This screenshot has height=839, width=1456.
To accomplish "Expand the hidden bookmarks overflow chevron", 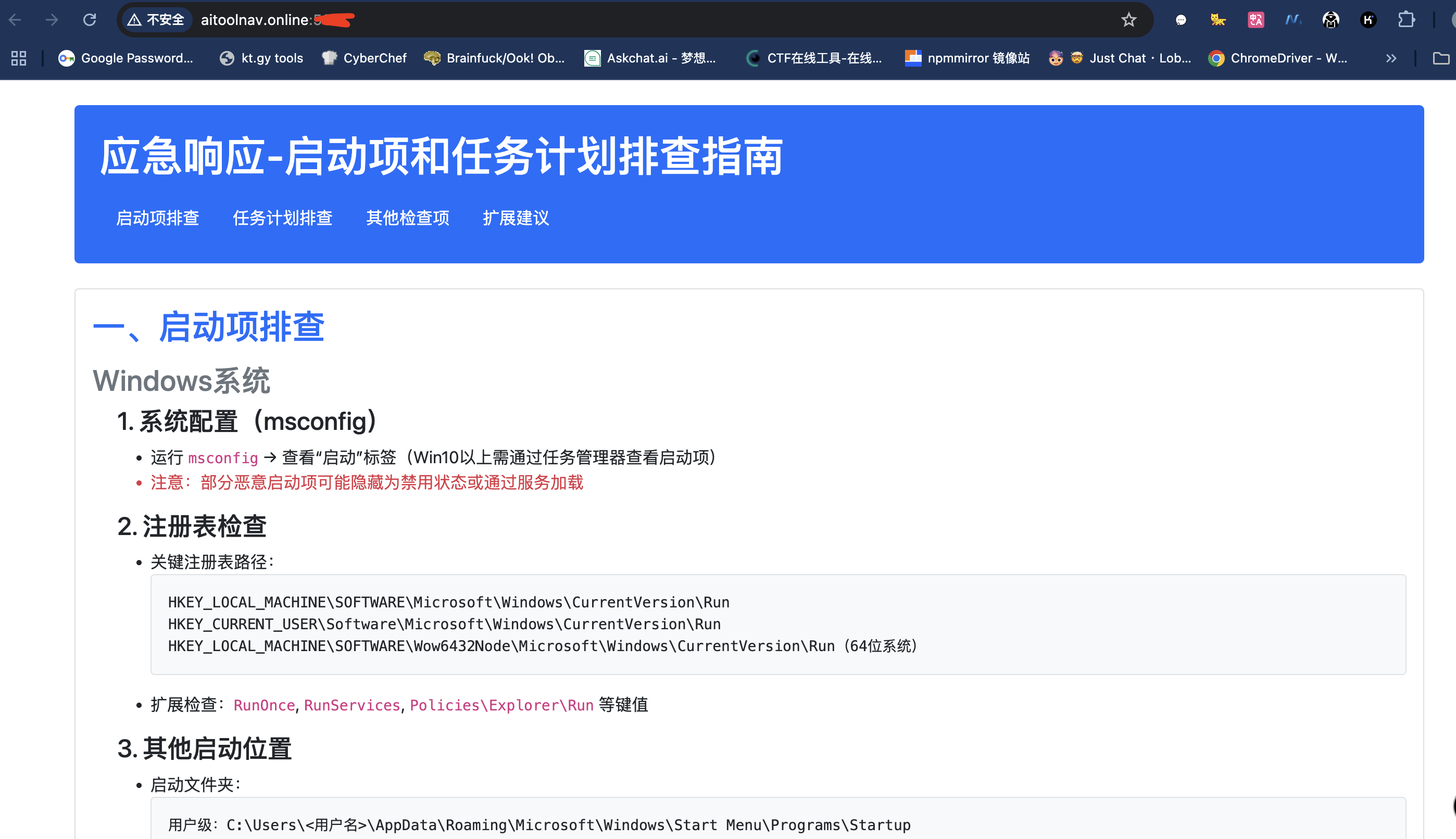I will tap(1391, 58).
